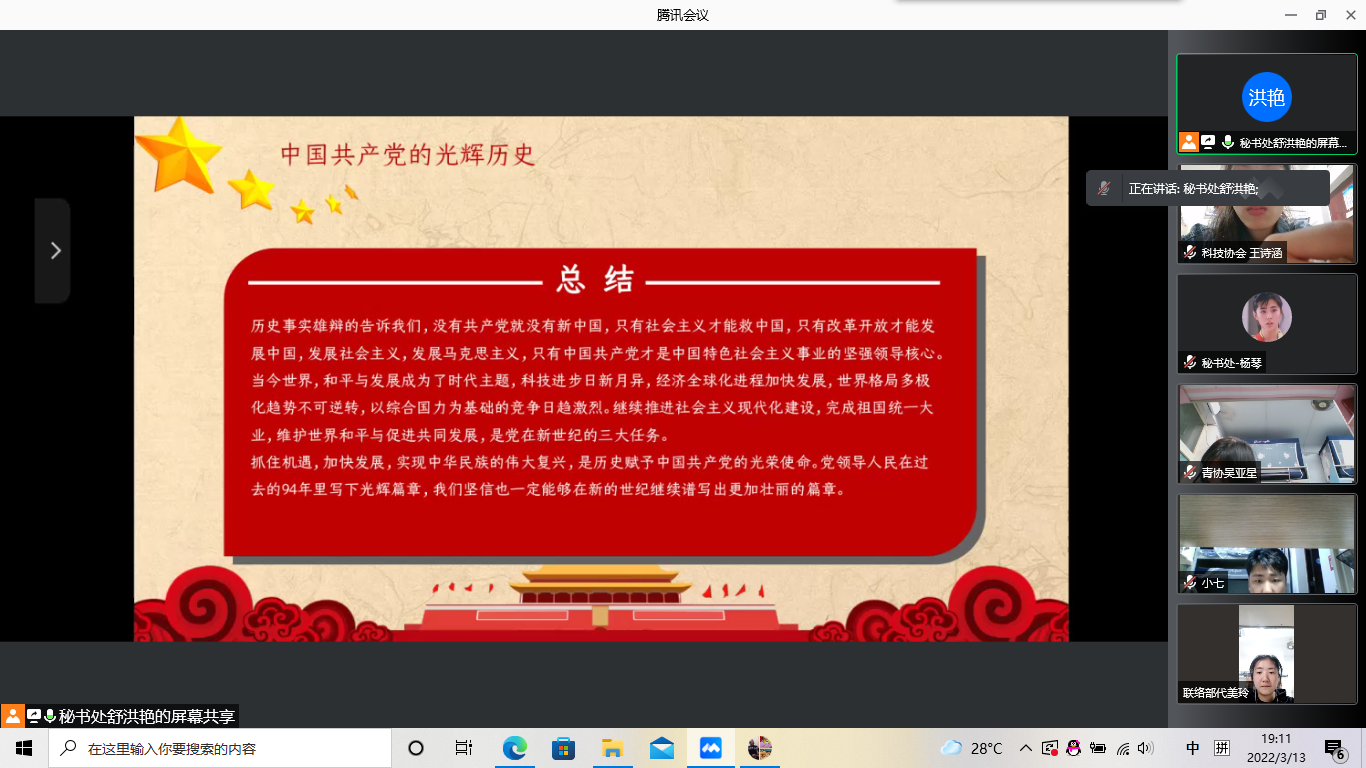This screenshot has width=1366, height=768.
Task: Launch Microsoft Edge from the taskbar
Action: 514,748
